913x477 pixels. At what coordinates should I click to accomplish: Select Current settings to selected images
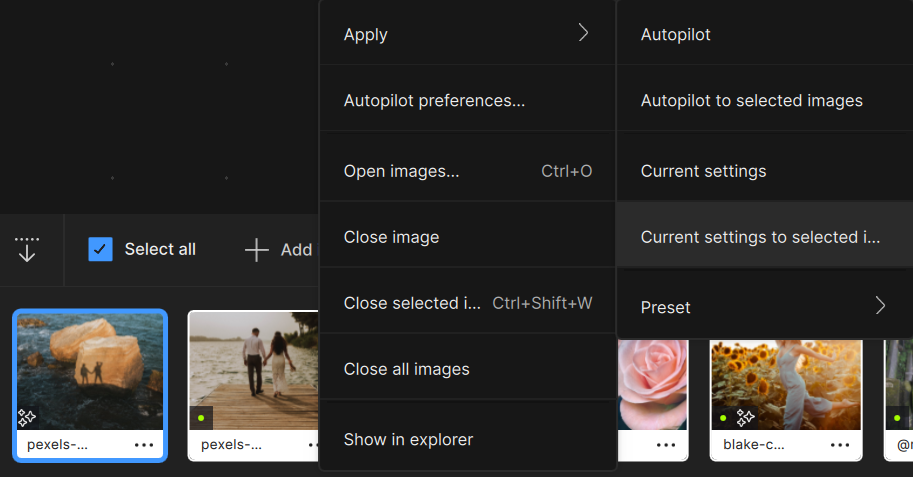pos(760,237)
